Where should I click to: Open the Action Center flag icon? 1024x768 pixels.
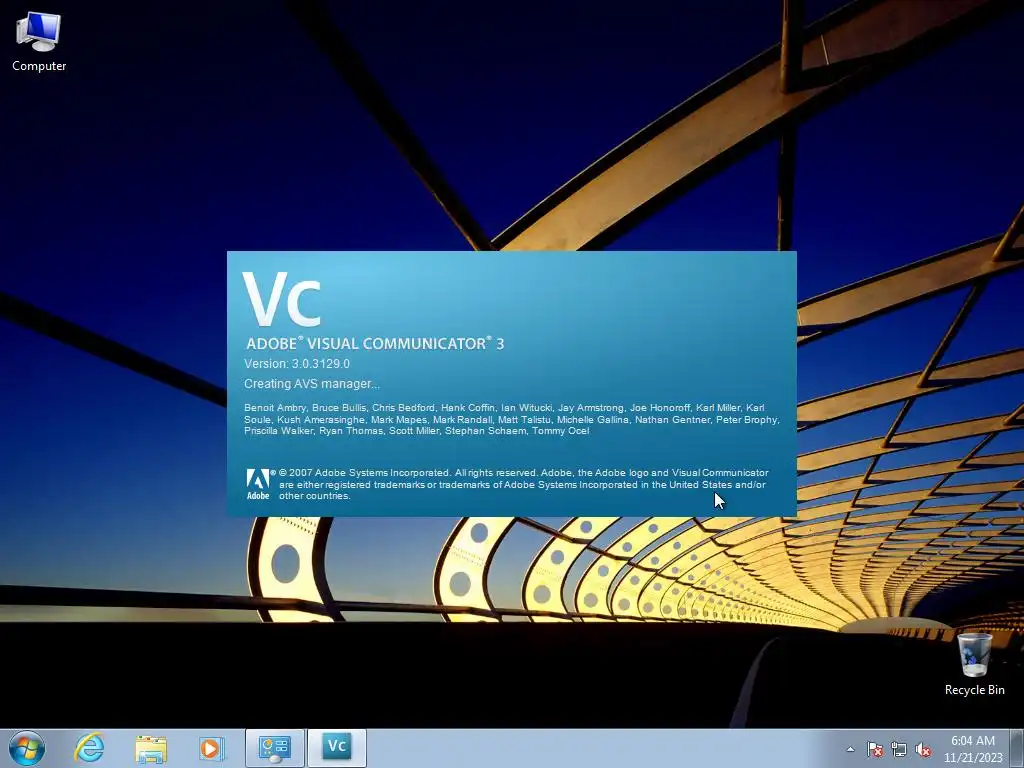[875, 749]
